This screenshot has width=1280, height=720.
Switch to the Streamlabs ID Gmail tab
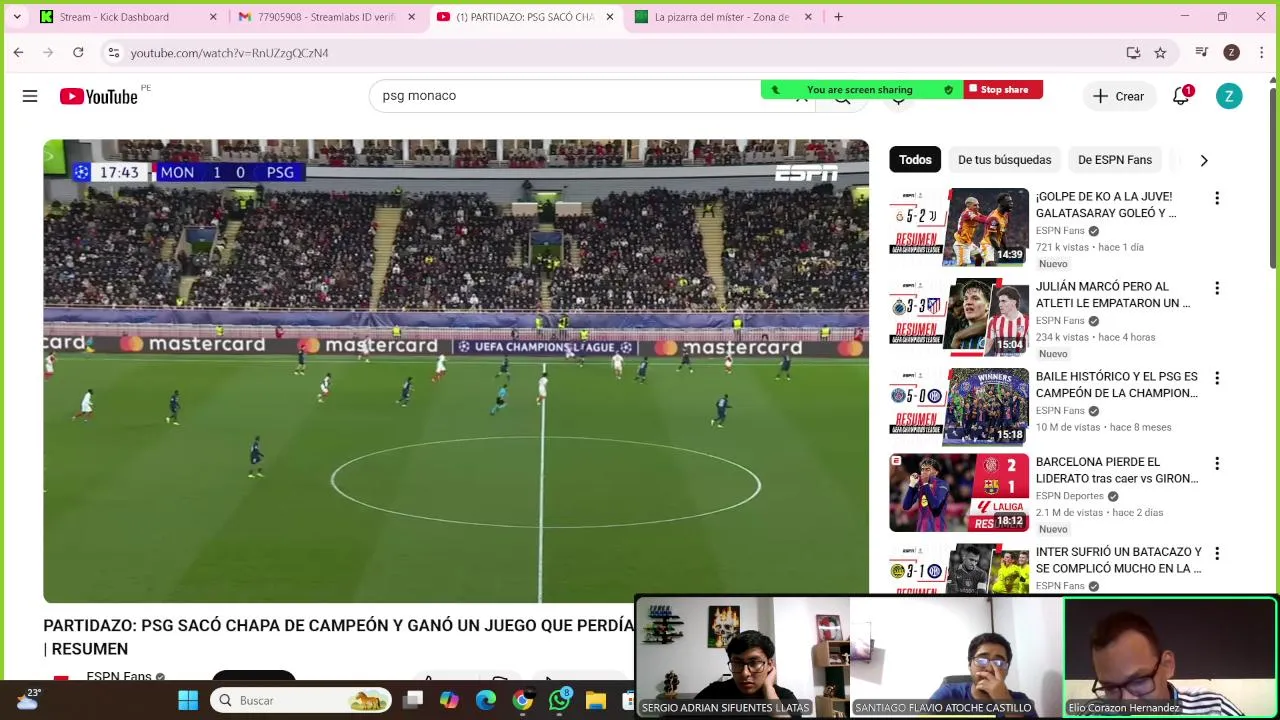click(x=327, y=17)
